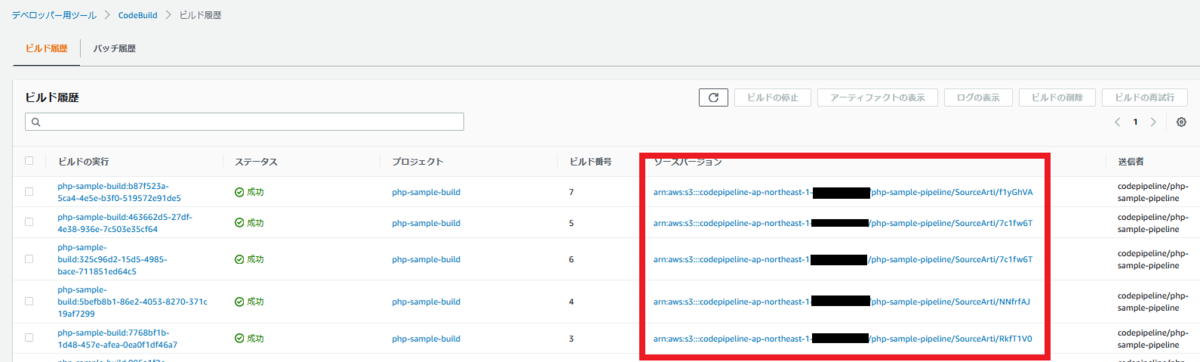Screen dimensions: 1200x362
Task: Select checkbox for build 325c96d2 row
Action: pos(29,259)
